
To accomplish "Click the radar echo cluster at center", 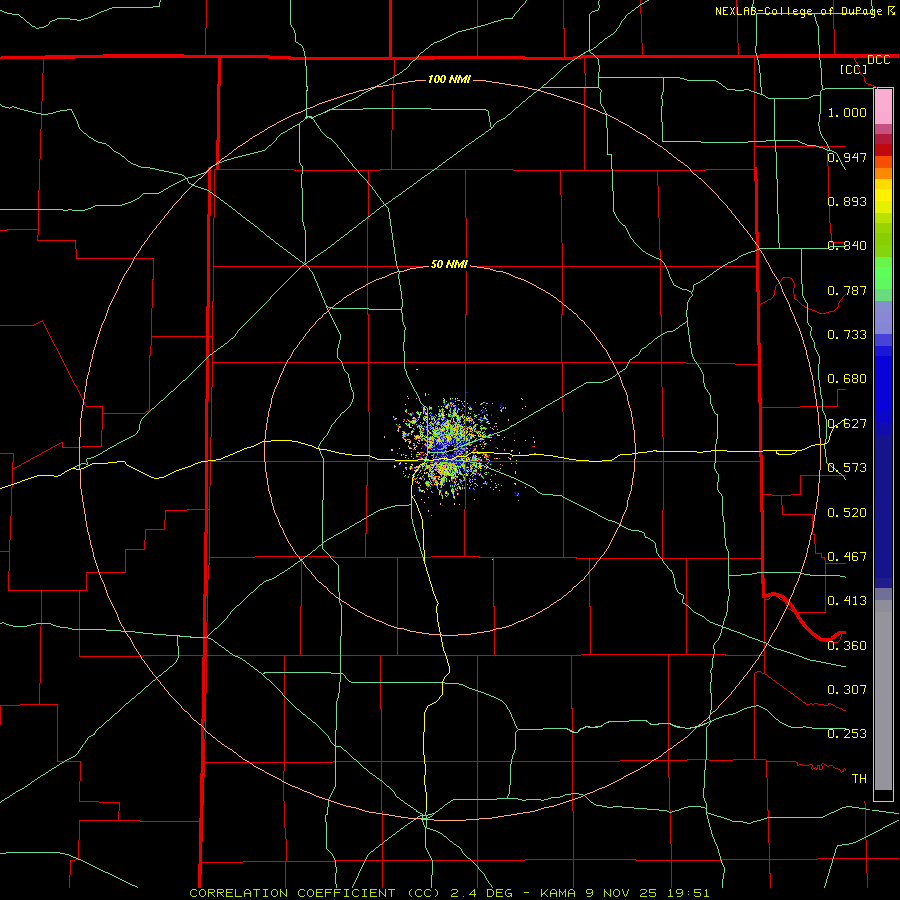I will tap(449, 449).
